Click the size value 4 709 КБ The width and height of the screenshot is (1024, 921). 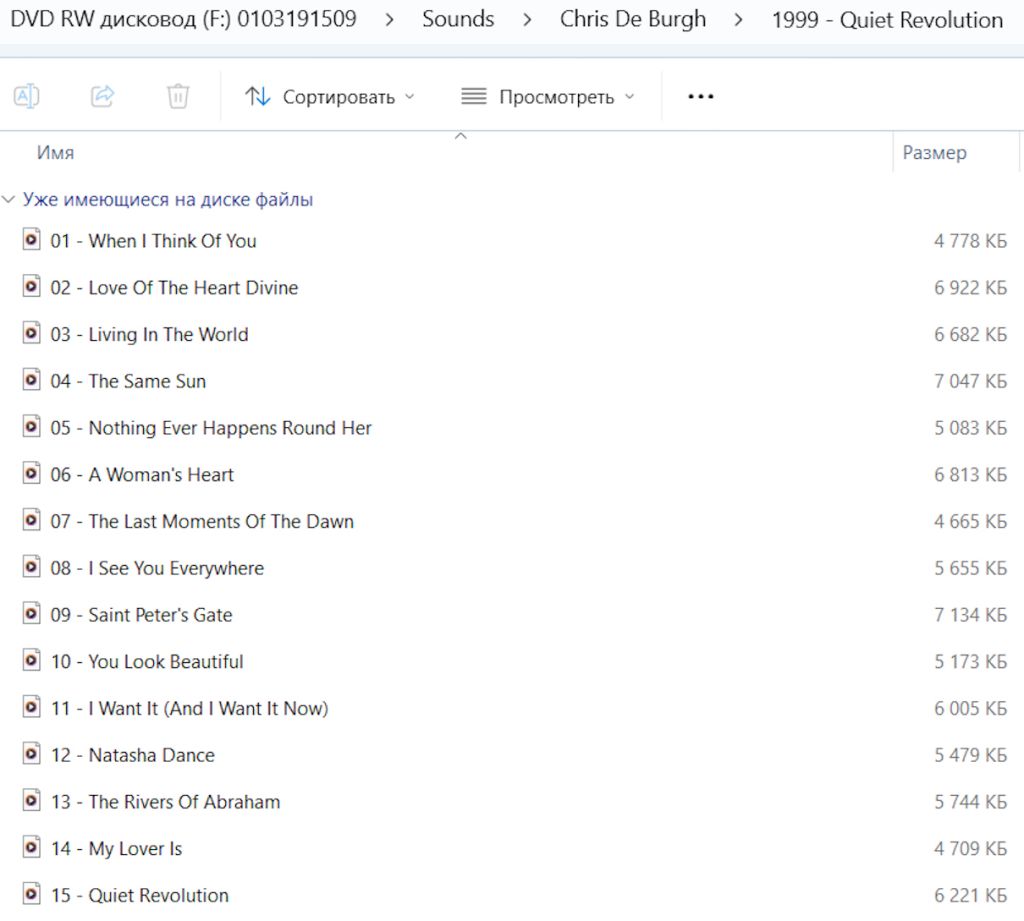970,848
